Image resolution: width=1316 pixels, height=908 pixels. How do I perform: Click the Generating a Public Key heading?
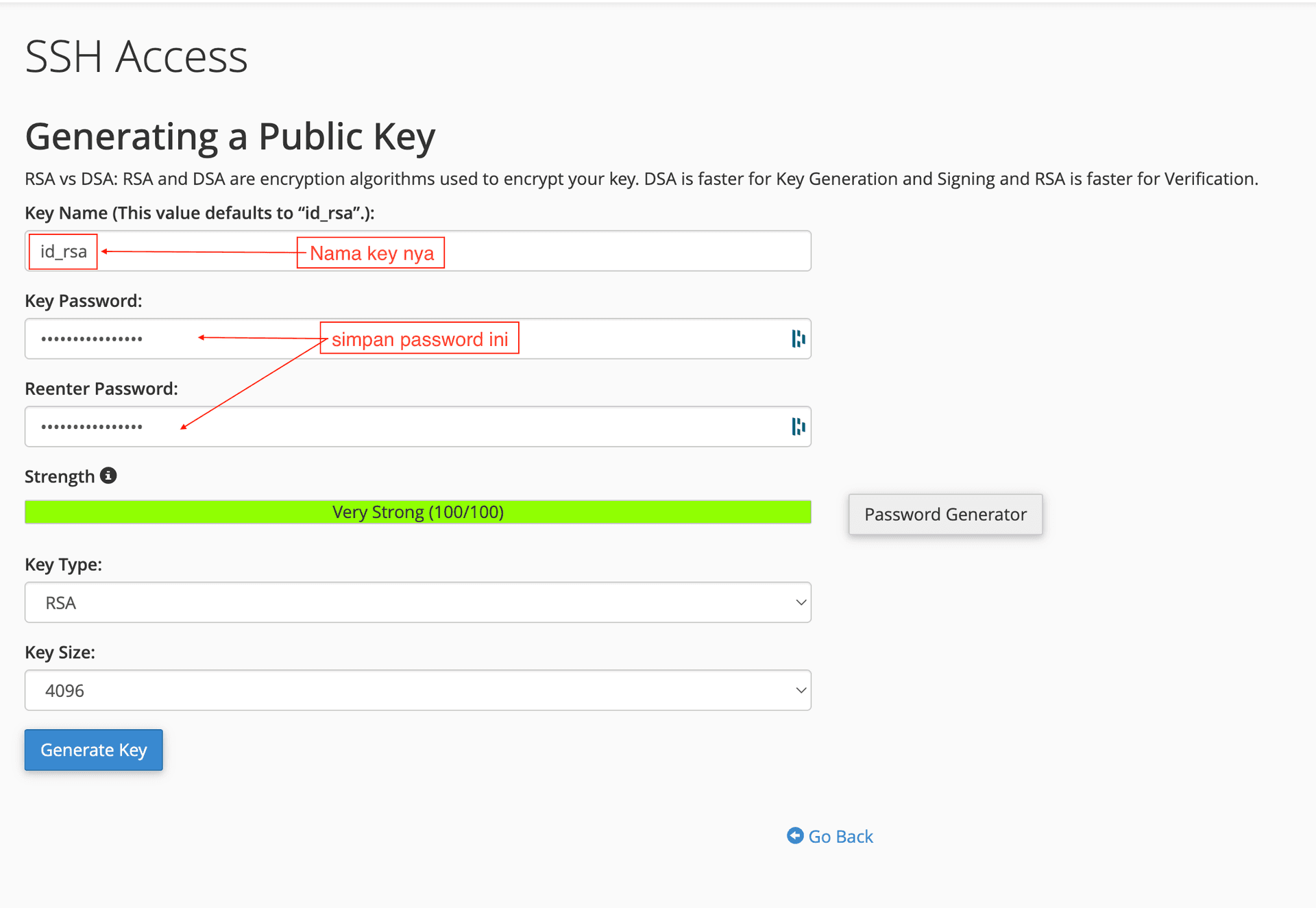click(x=230, y=136)
